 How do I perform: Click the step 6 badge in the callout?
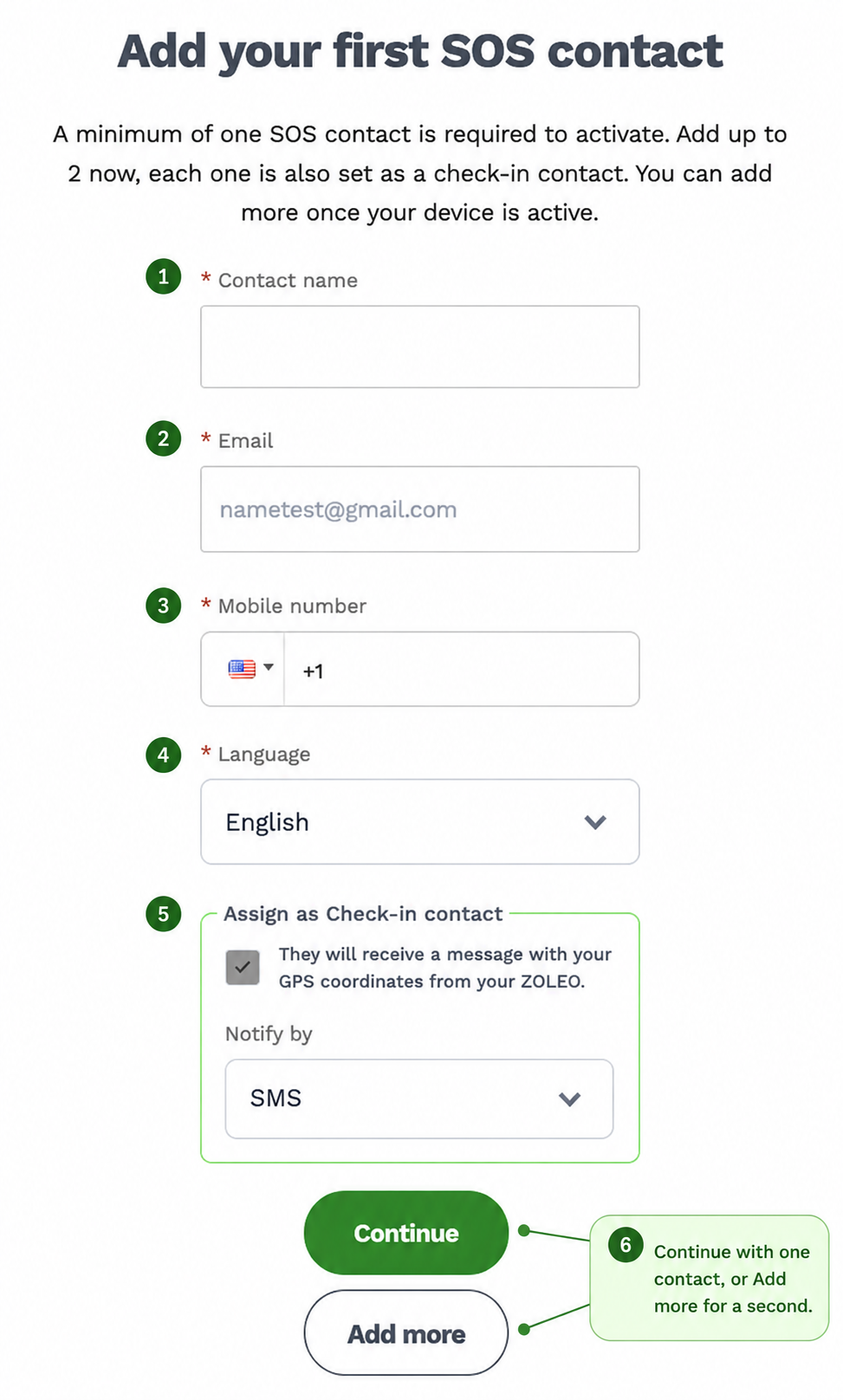[x=626, y=1245]
